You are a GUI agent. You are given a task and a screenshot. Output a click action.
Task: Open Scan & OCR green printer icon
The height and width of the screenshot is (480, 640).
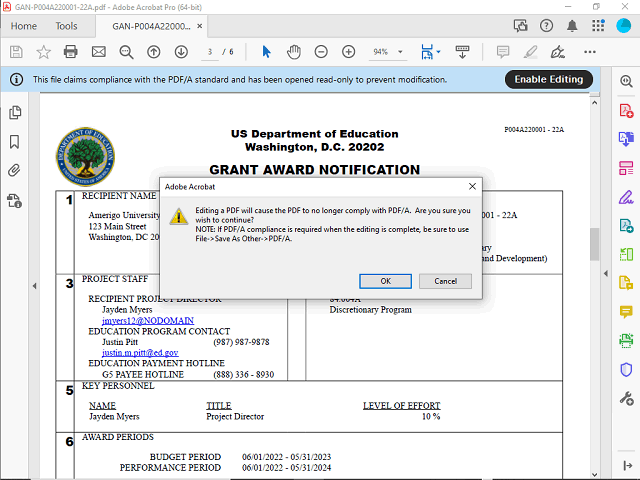(626, 340)
